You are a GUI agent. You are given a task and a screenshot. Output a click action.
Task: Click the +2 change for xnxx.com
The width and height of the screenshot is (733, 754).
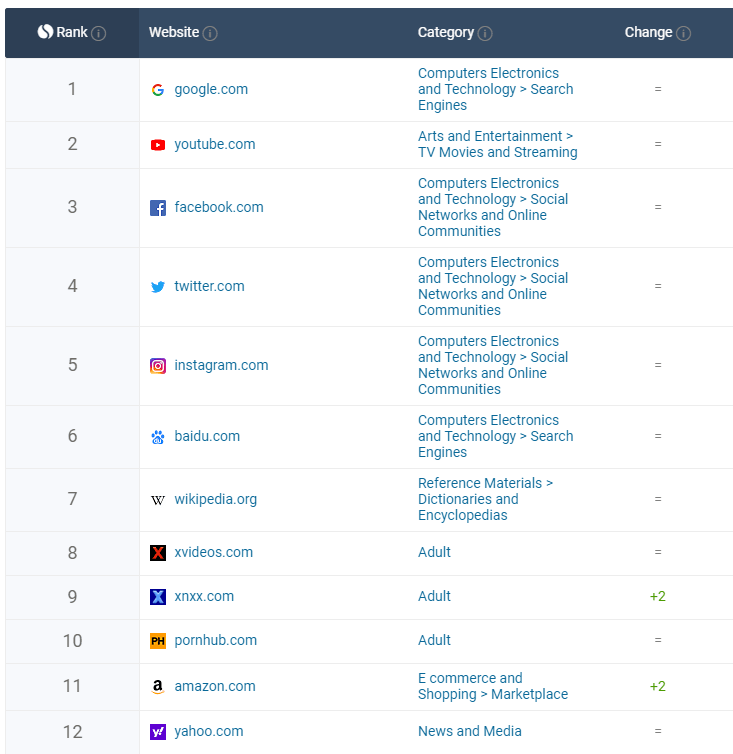[x=657, y=596]
